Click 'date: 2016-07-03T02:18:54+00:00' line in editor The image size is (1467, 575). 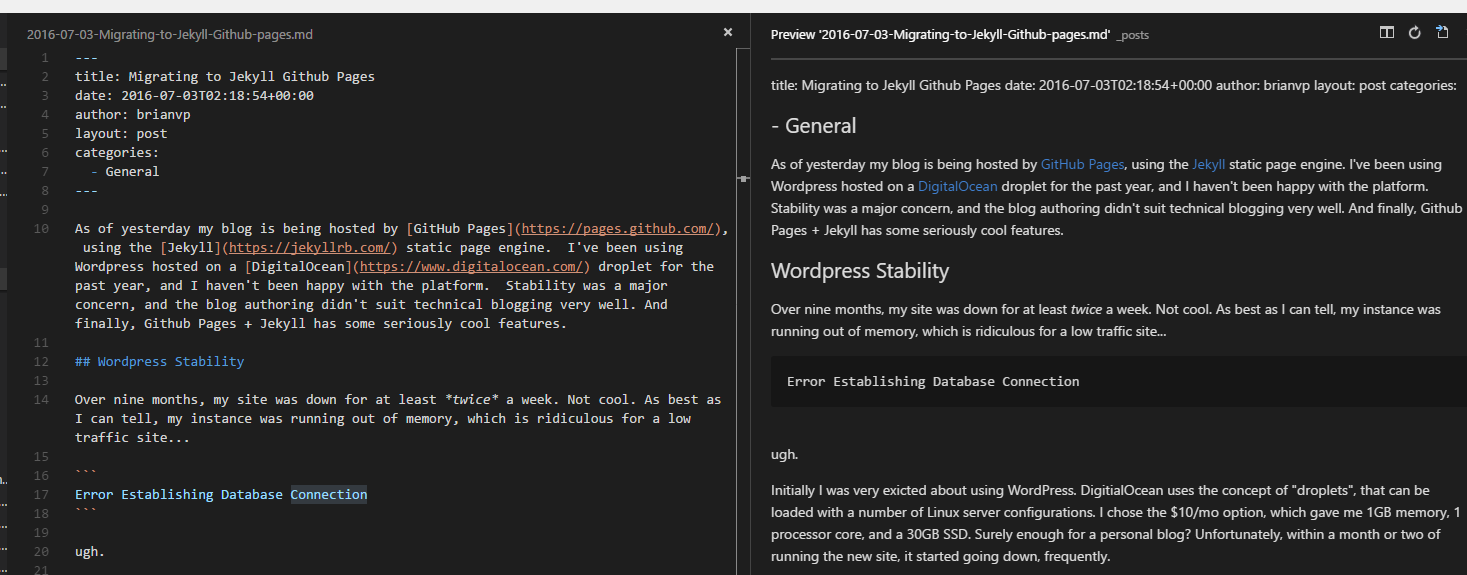(194, 95)
